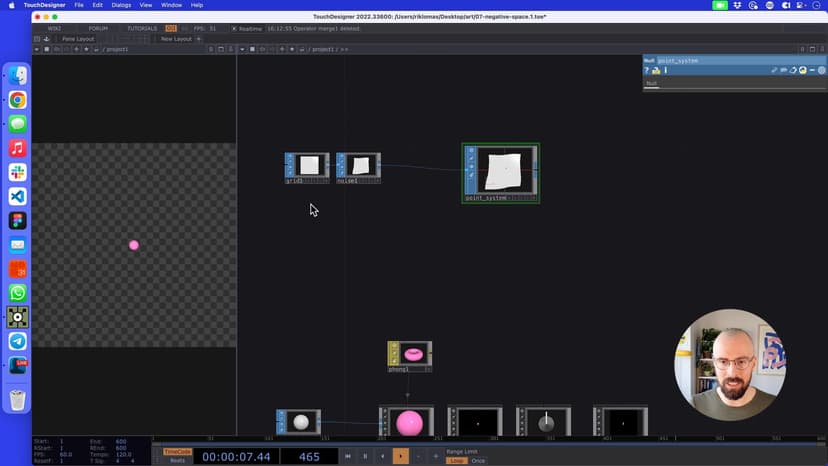The image size is (828, 466).
Task: Open the TUTORIALS link
Action: tap(141, 28)
